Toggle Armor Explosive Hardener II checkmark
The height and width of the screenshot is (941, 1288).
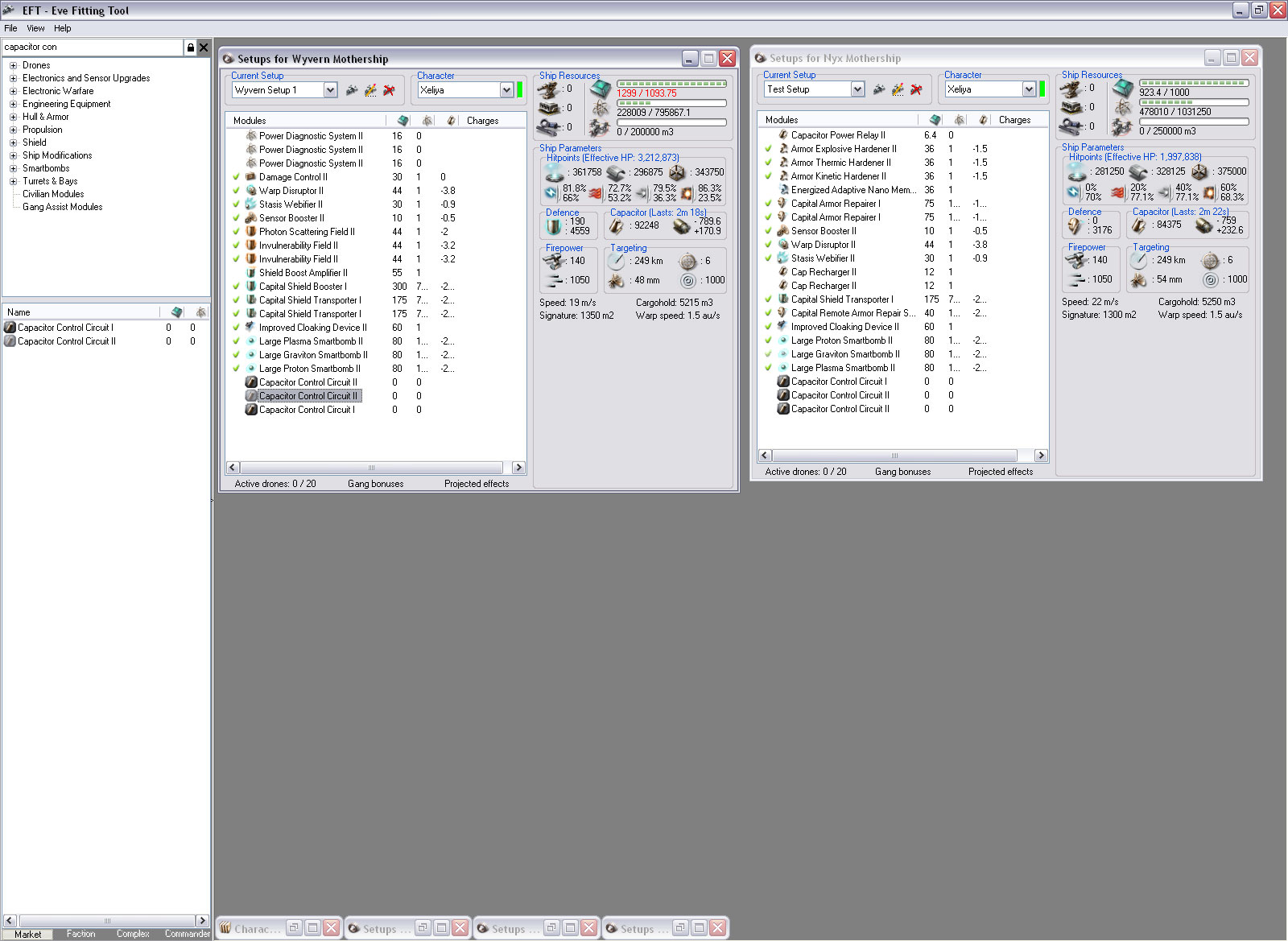click(x=769, y=149)
